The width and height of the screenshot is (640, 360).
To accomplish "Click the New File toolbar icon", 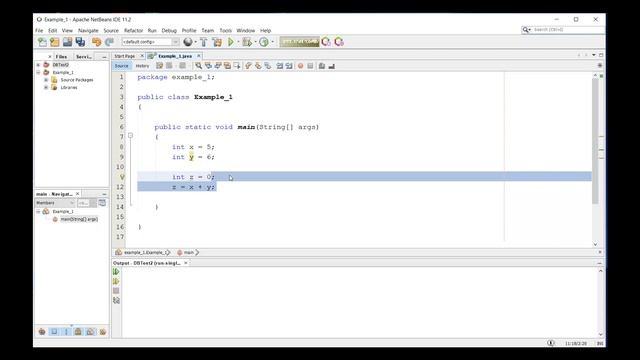I will point(42,42).
